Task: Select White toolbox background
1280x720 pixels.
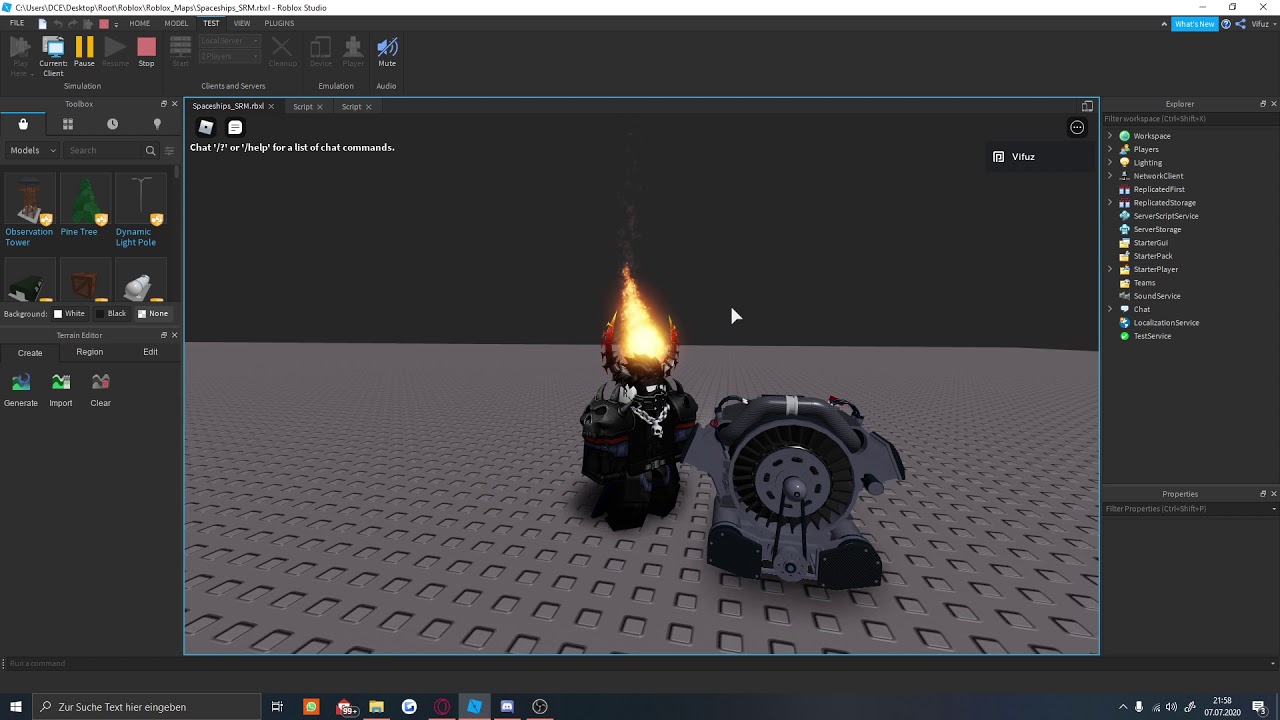Action: 69,314
